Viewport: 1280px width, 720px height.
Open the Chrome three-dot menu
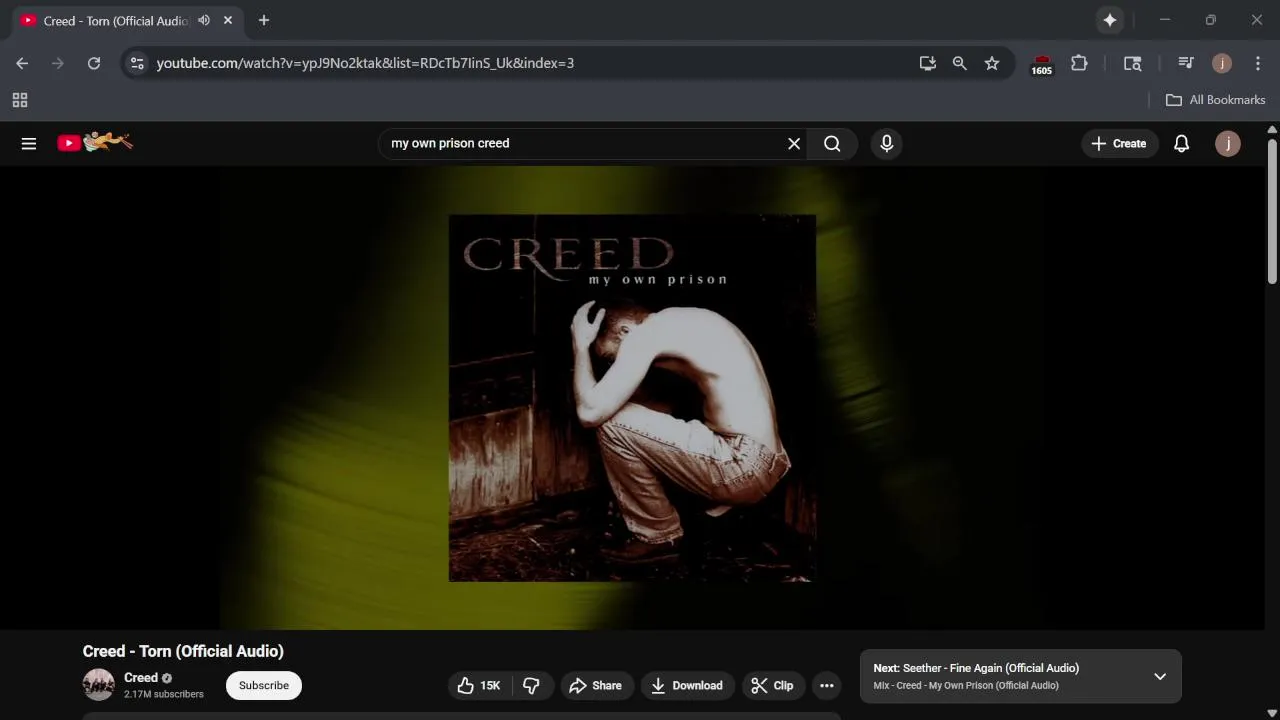pos(1258,63)
